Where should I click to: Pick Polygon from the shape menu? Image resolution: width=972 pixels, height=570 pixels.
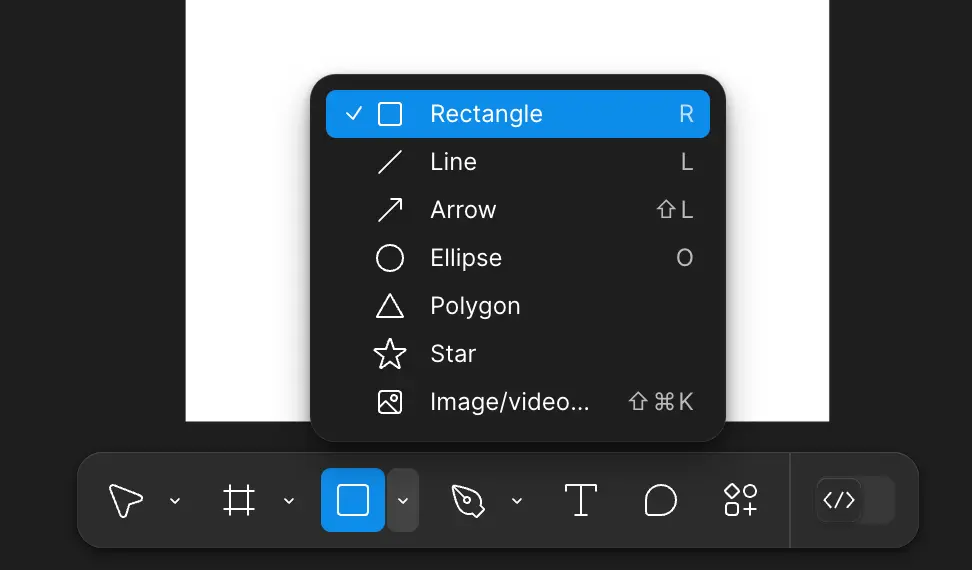pos(475,306)
